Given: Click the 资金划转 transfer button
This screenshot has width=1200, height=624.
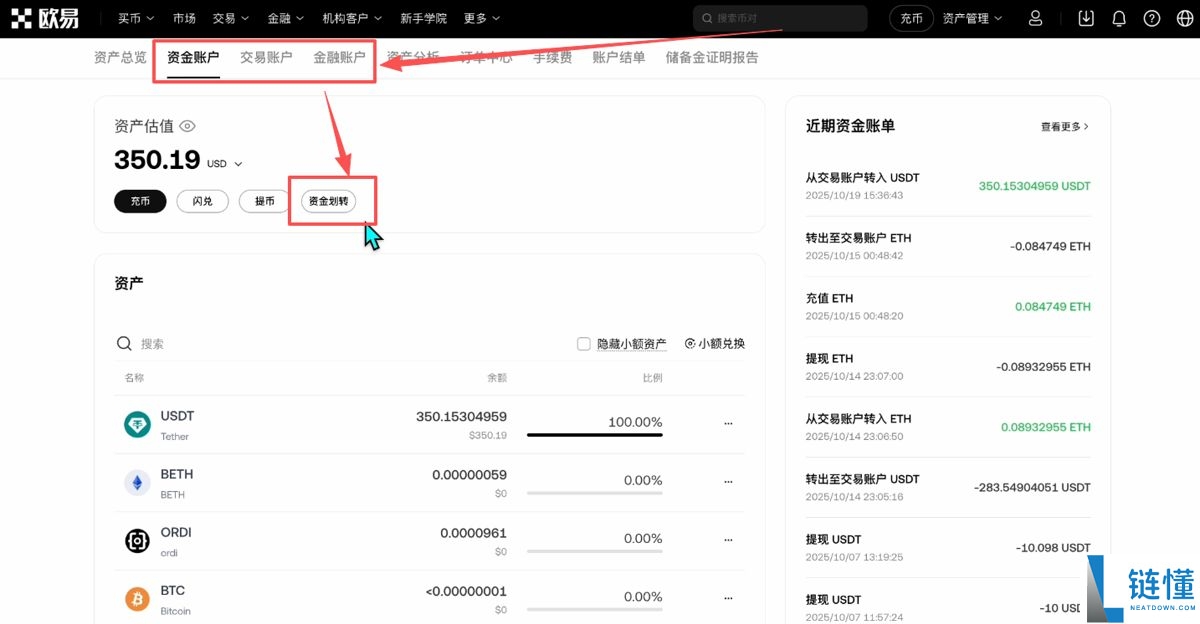Looking at the screenshot, I should click(331, 200).
